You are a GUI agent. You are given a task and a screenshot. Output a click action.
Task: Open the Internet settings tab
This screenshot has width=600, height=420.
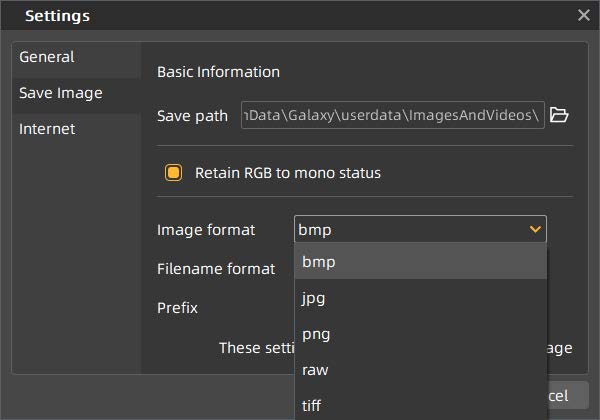tap(47, 129)
